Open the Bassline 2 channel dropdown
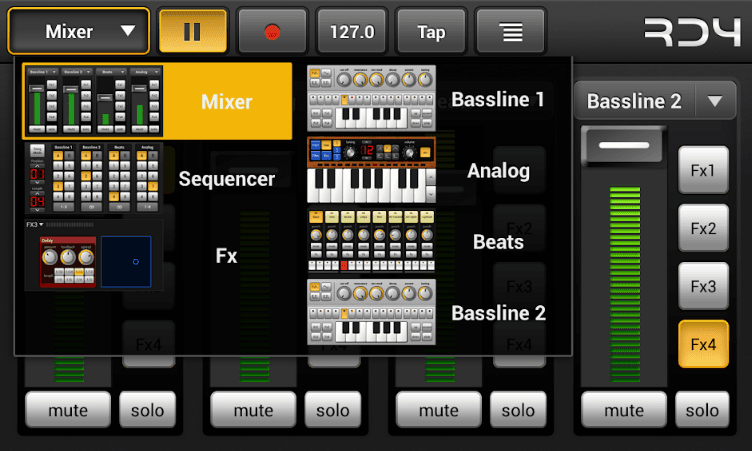 pyautogui.click(x=654, y=101)
